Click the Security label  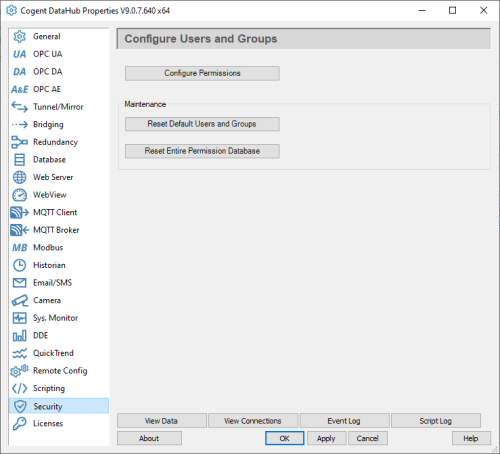tap(48, 407)
